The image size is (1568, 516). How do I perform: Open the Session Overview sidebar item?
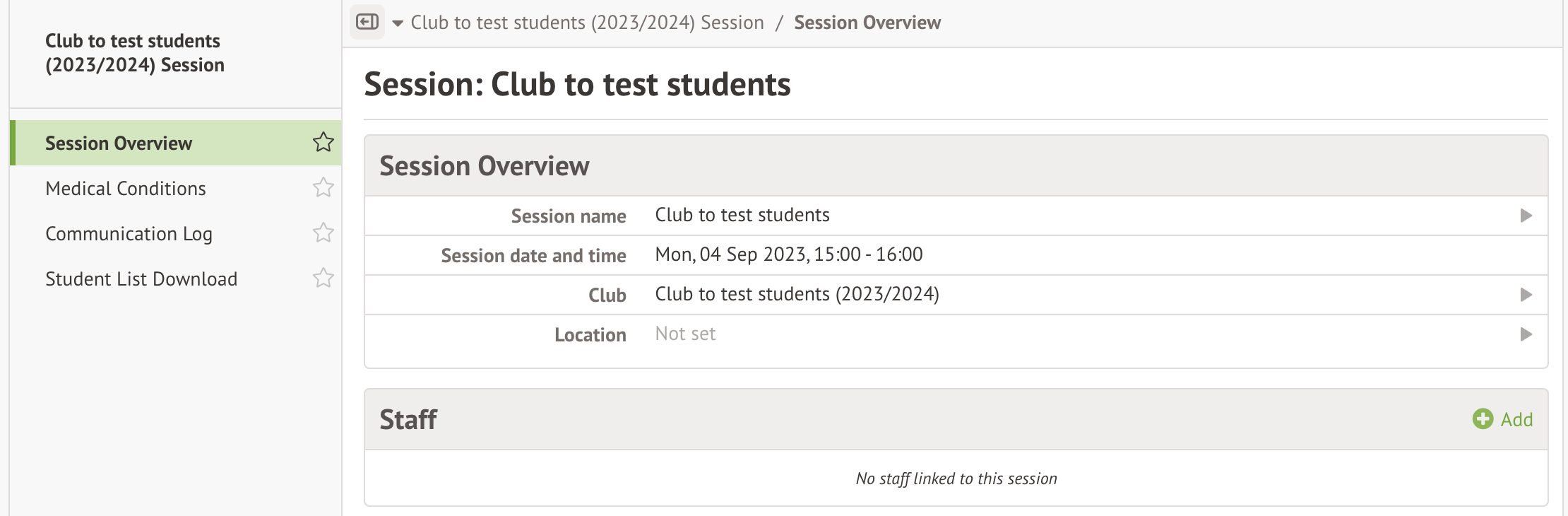click(x=119, y=143)
